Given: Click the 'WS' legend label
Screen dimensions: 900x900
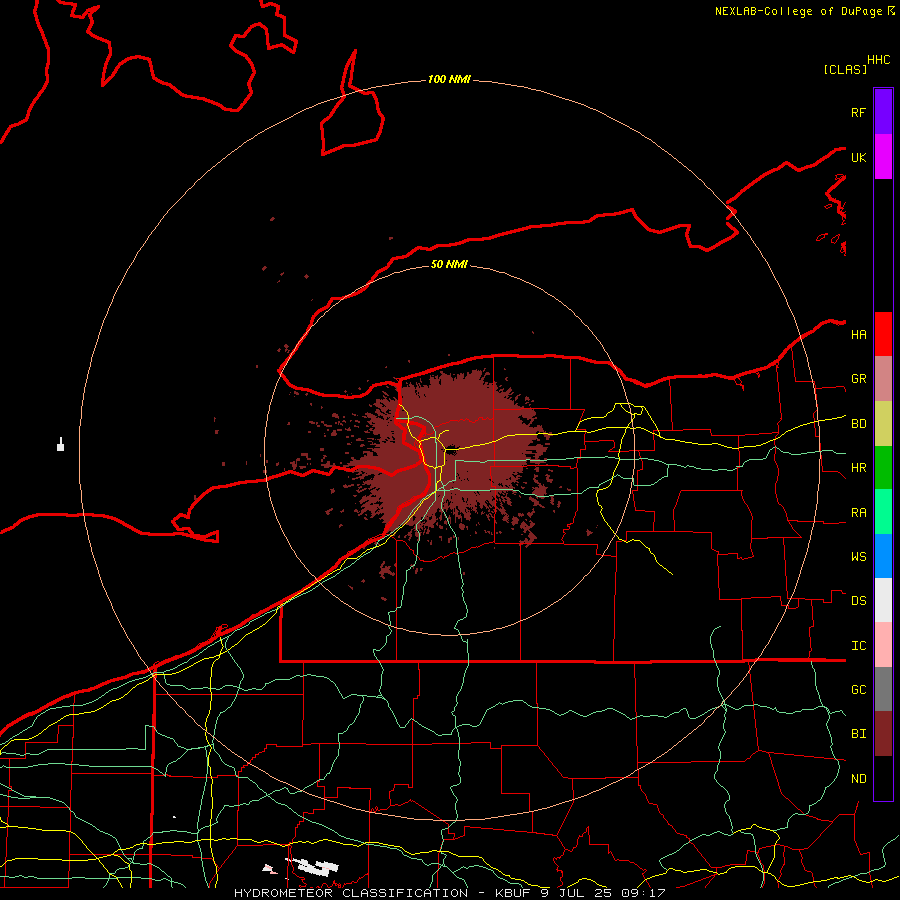Looking at the screenshot, I should coord(859,557).
